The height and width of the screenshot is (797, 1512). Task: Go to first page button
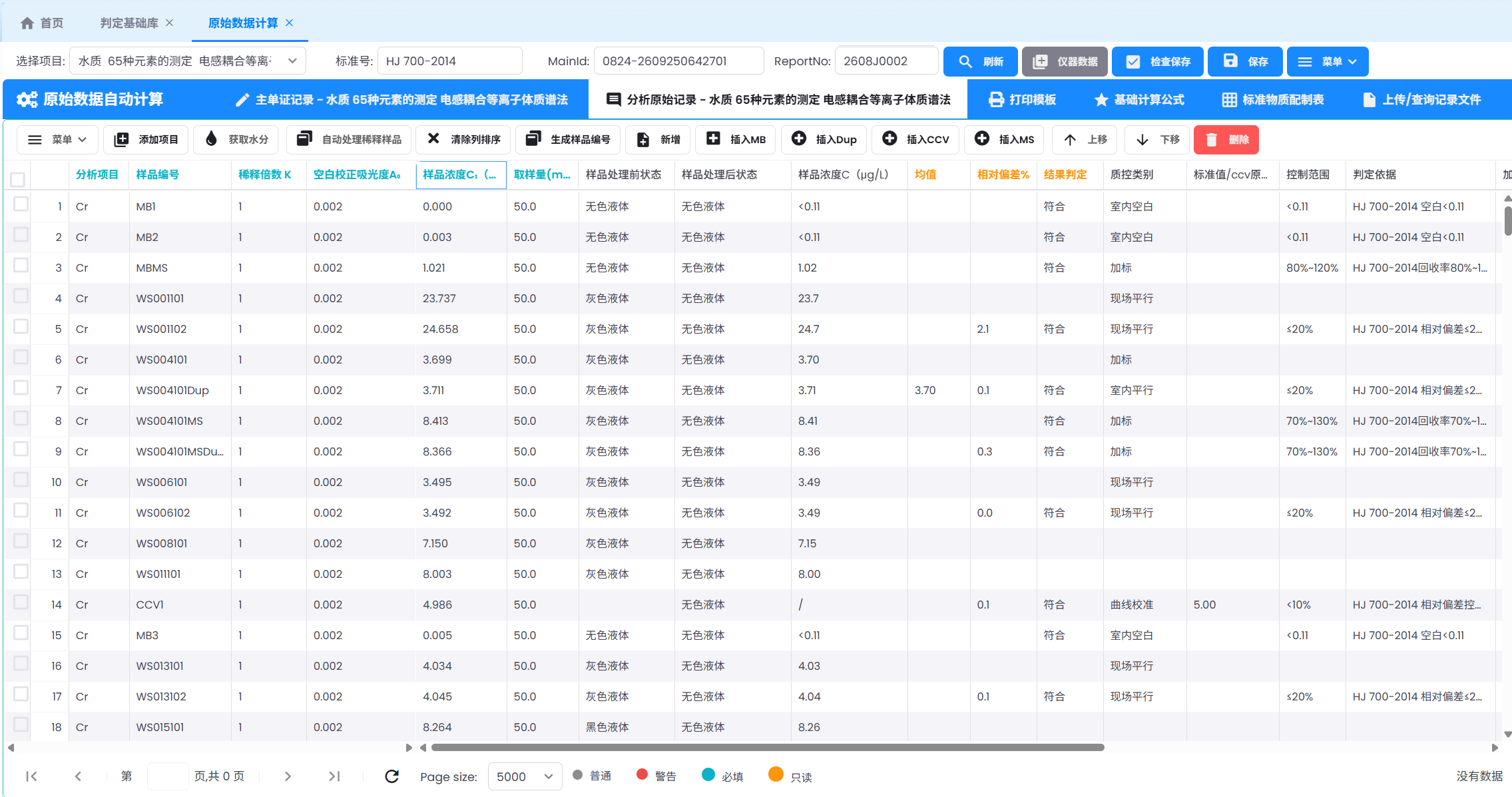coord(31,776)
